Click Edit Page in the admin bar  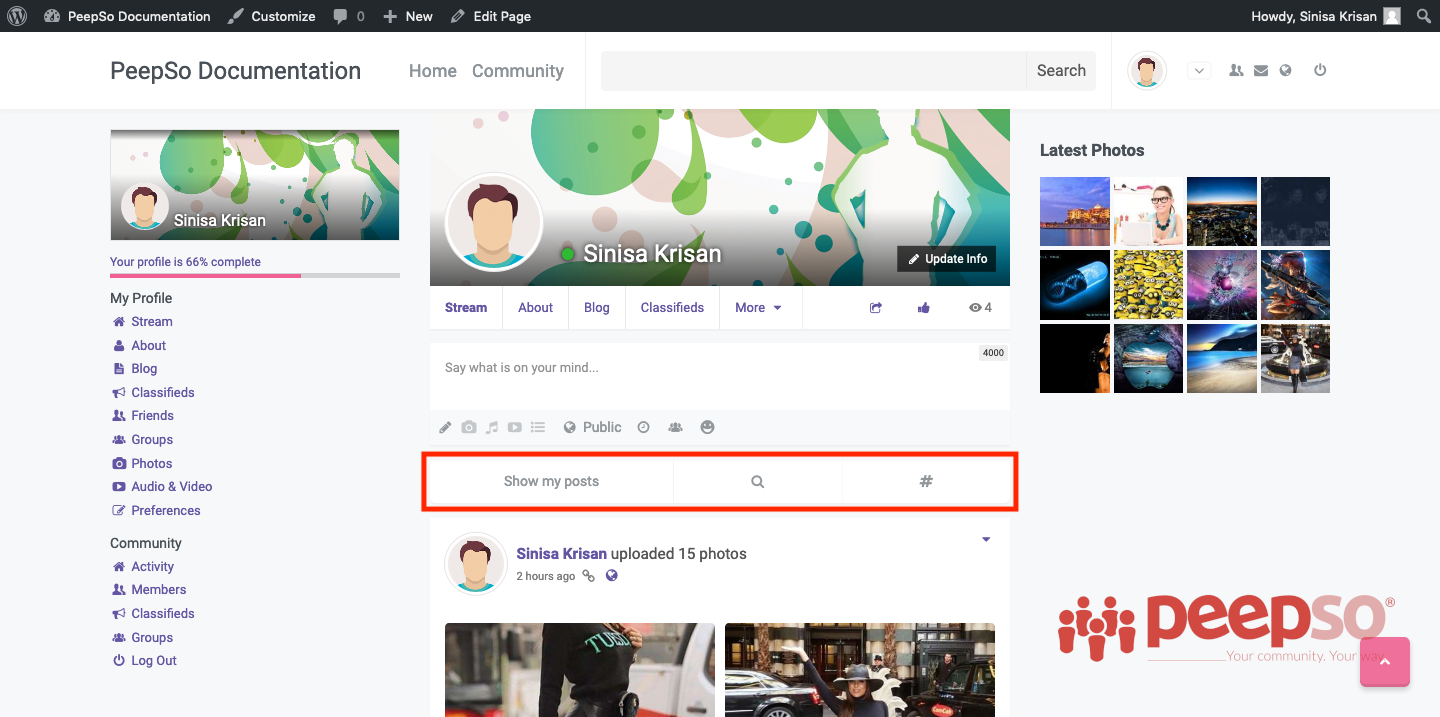(491, 16)
